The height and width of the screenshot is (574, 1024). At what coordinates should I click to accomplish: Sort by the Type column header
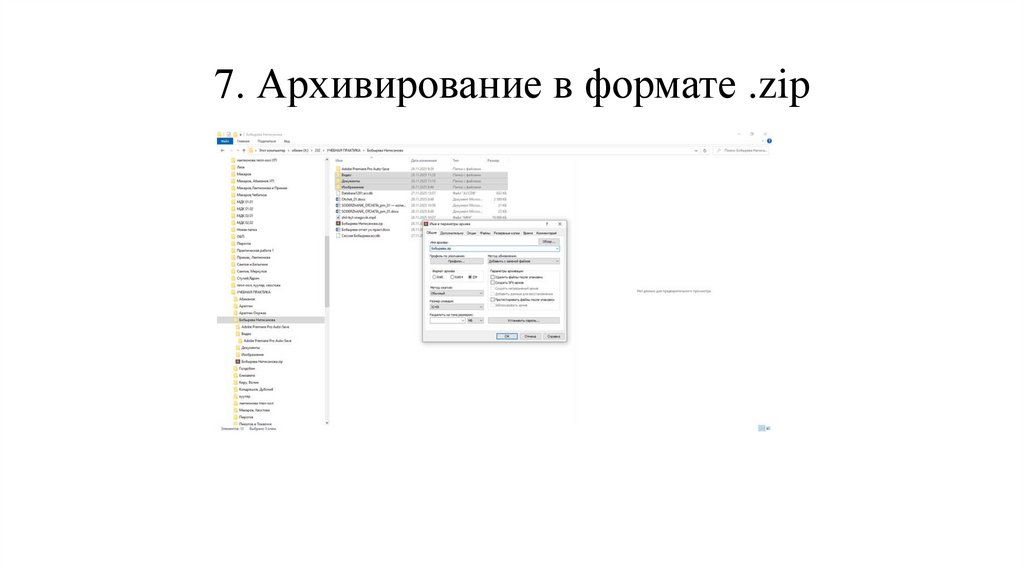(x=456, y=161)
